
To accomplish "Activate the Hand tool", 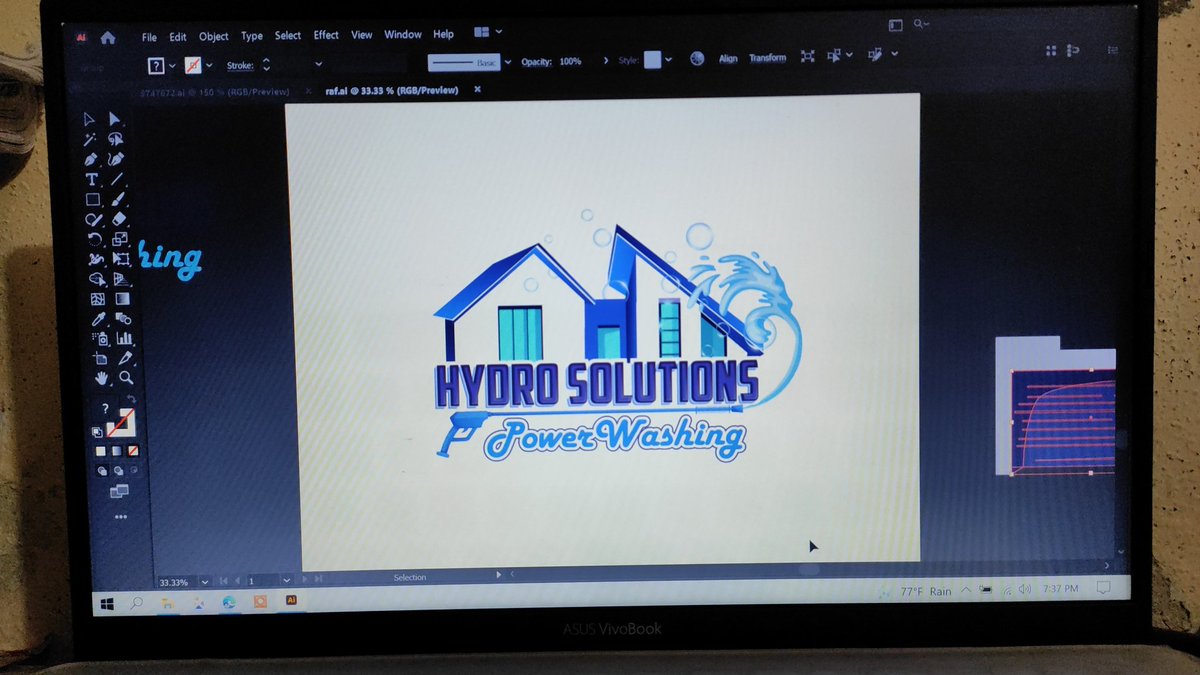I will coord(101,378).
